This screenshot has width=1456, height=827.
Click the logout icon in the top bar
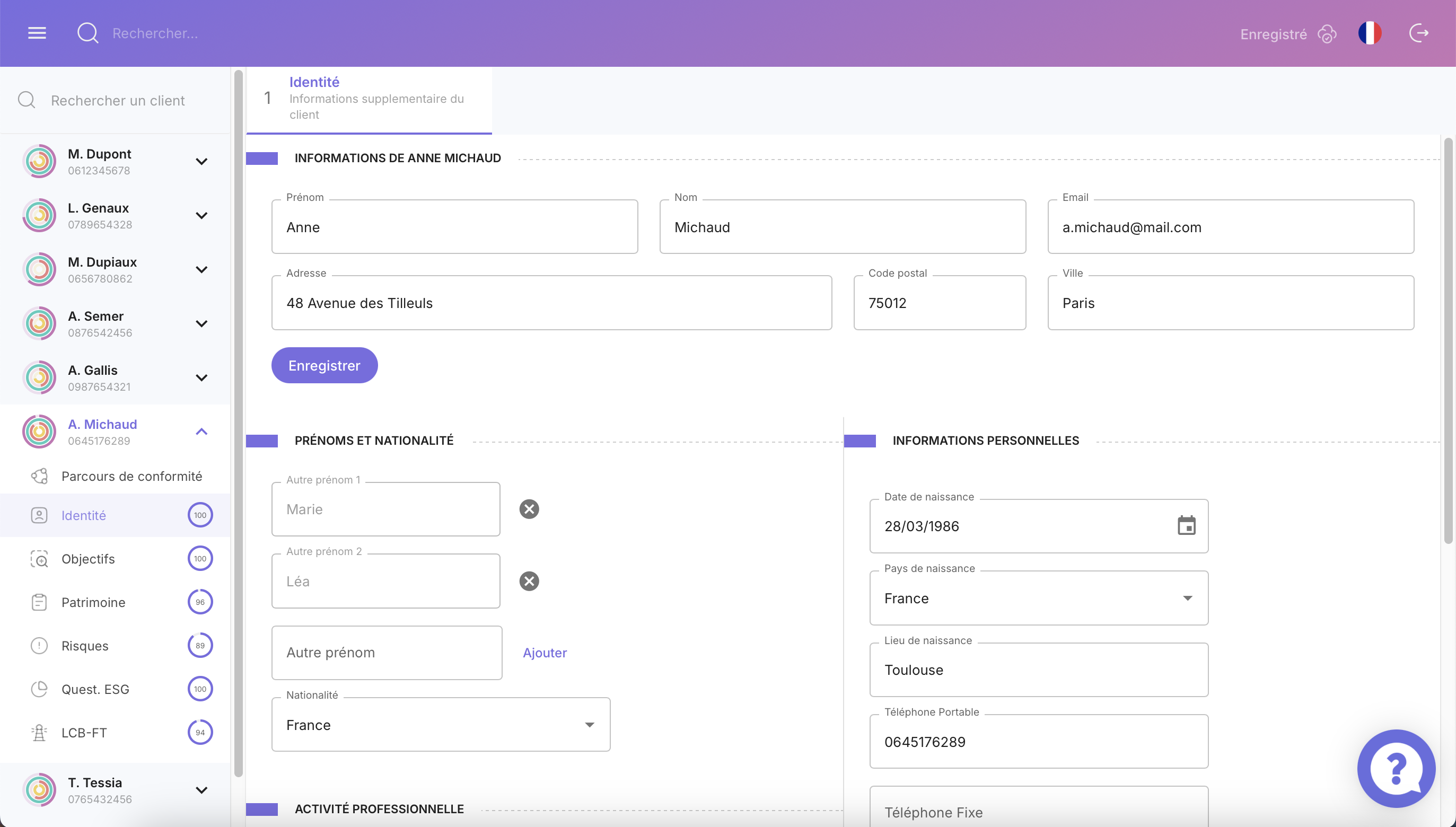pos(1418,33)
